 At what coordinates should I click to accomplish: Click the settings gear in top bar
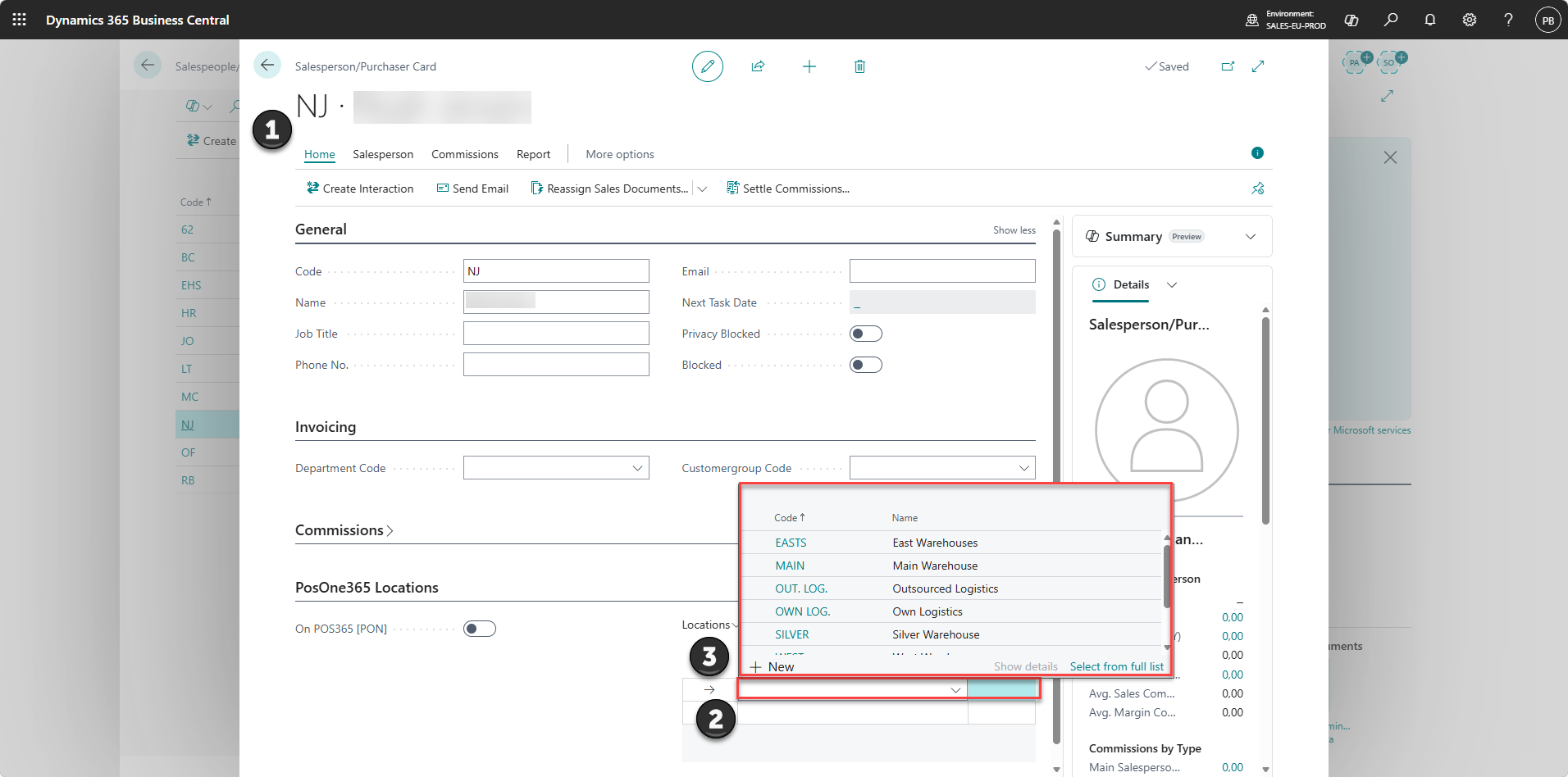(x=1470, y=20)
